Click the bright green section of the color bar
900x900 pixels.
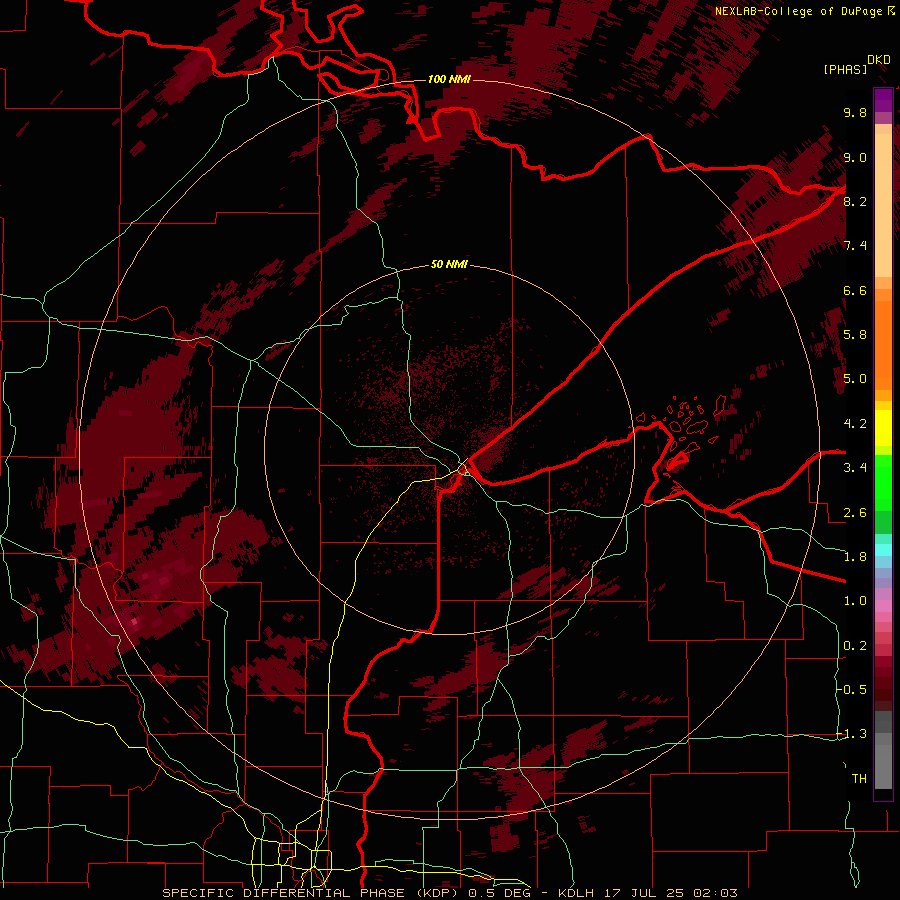(x=883, y=482)
